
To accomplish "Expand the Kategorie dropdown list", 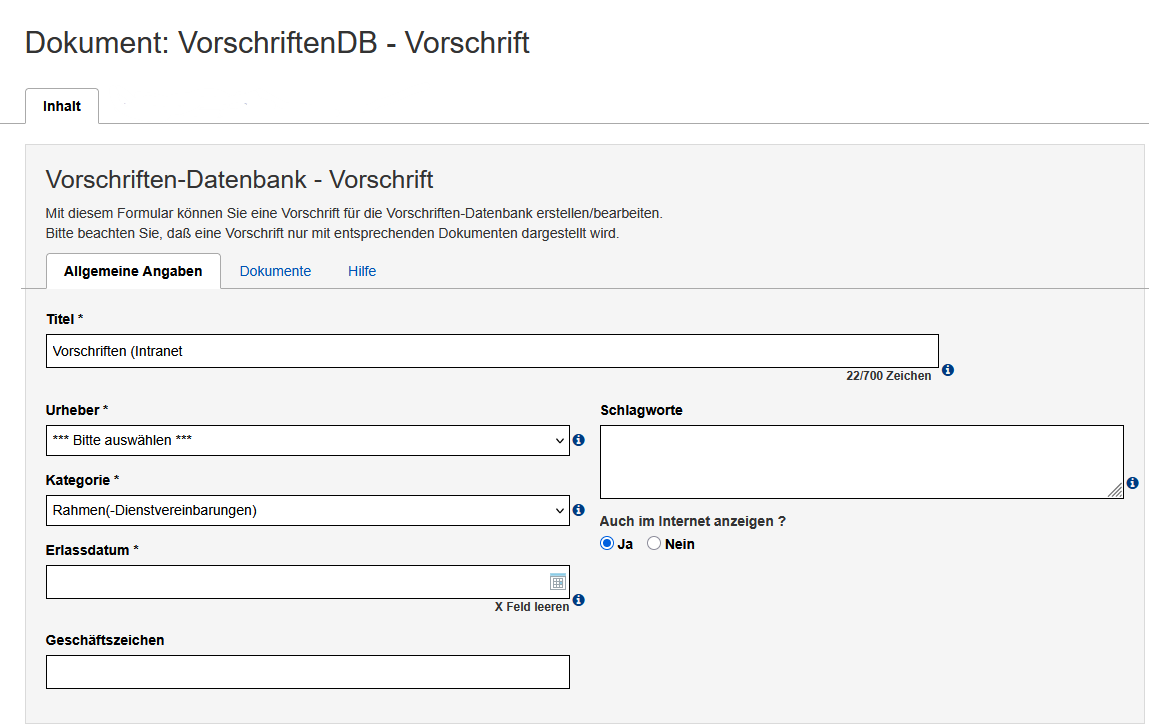I will click(x=307, y=510).
